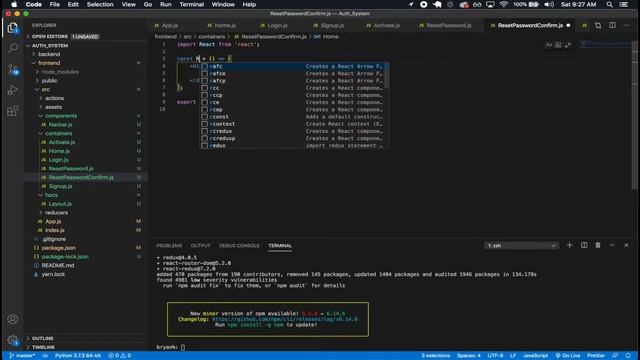Click the errors and warnings status indicator
Image resolution: width=640 pixels, height=360 pixels.
point(120,356)
